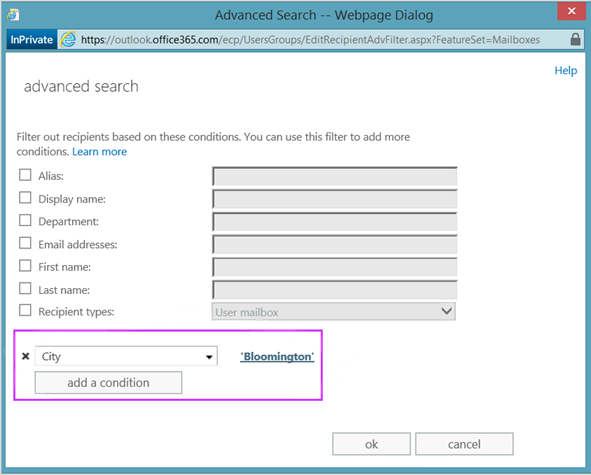591x475 pixels.
Task: Click the First name text box
Action: pos(335,267)
